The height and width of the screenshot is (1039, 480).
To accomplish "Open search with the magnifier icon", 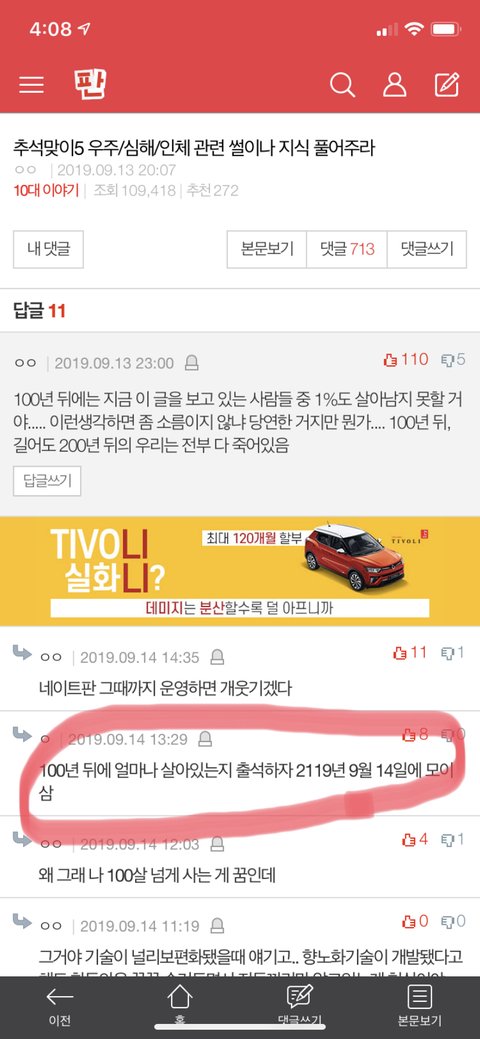I will click(x=342, y=85).
